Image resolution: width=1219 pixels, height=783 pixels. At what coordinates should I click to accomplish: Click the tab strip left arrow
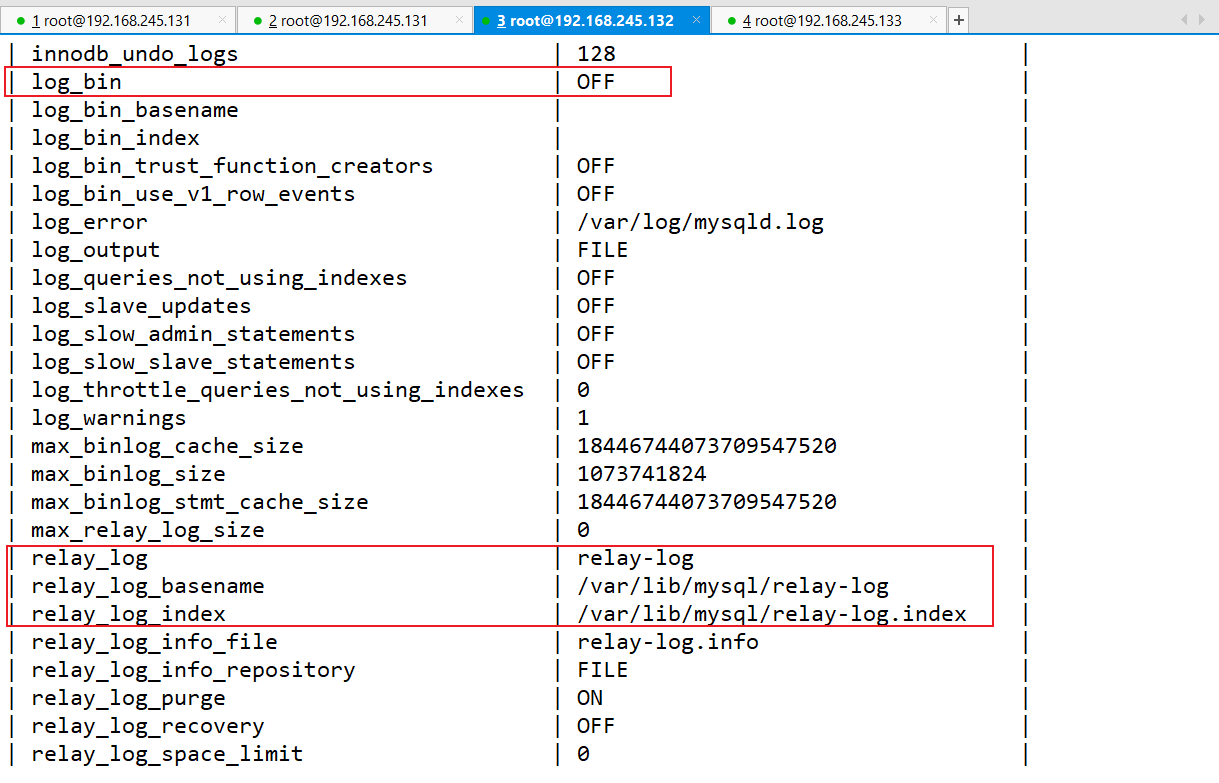pyautogui.click(x=1185, y=19)
